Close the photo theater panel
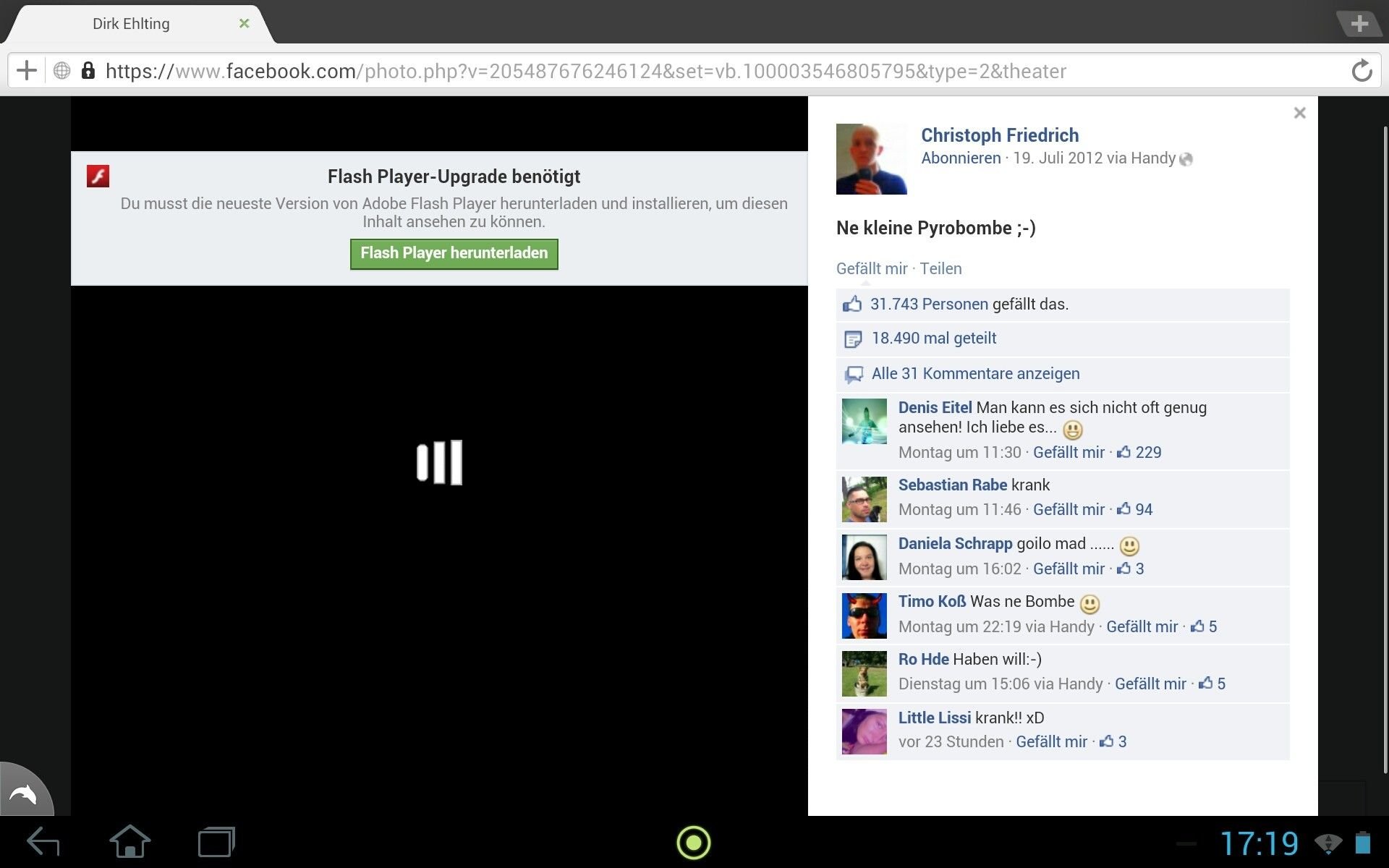The image size is (1389, 868). (1299, 113)
